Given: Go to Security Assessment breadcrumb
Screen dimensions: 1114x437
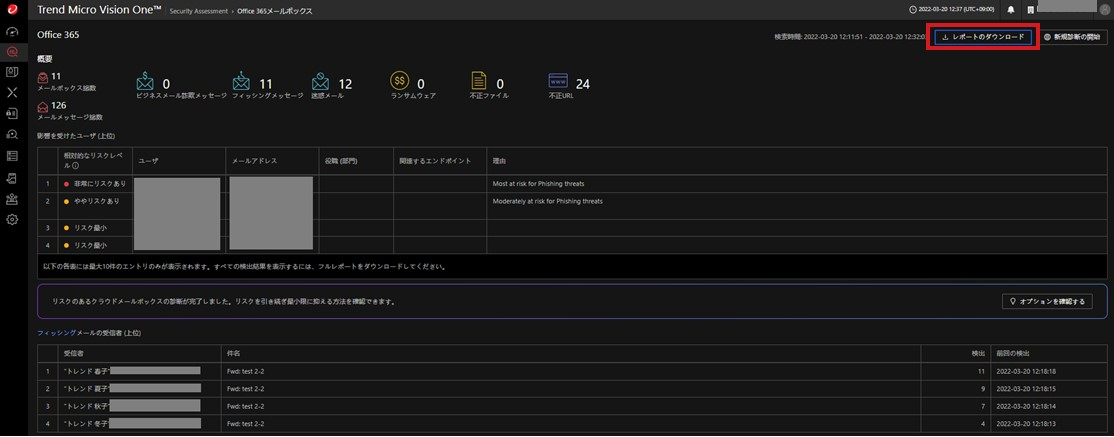Looking at the screenshot, I should [x=198, y=10].
